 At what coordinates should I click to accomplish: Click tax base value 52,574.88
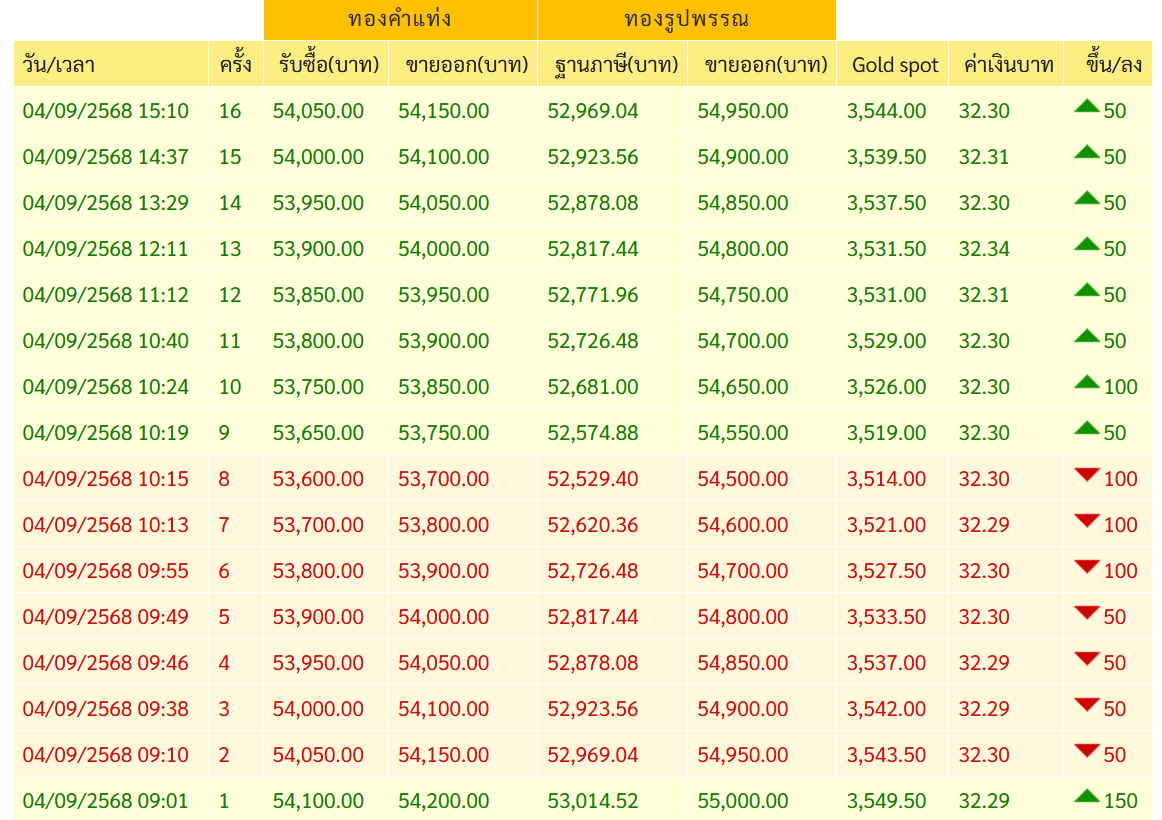[x=593, y=433]
